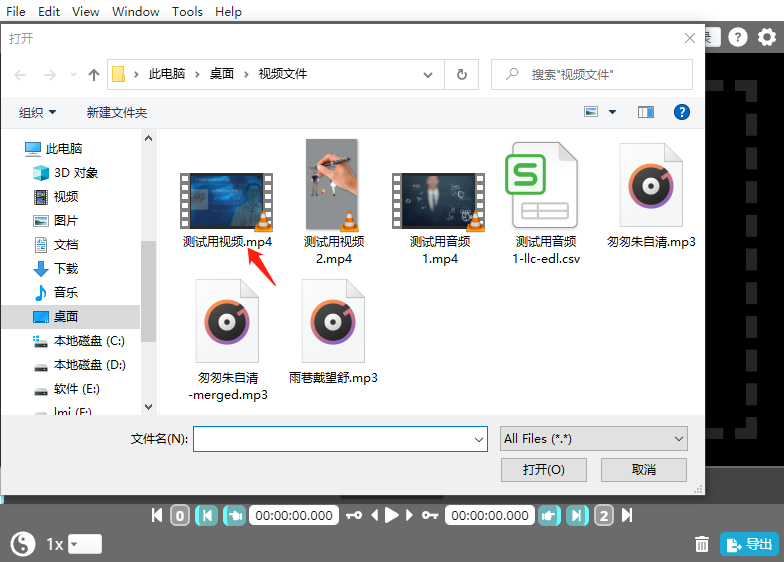Screen dimensions: 784x562
Task: Open the Tools menu
Action: (x=187, y=11)
